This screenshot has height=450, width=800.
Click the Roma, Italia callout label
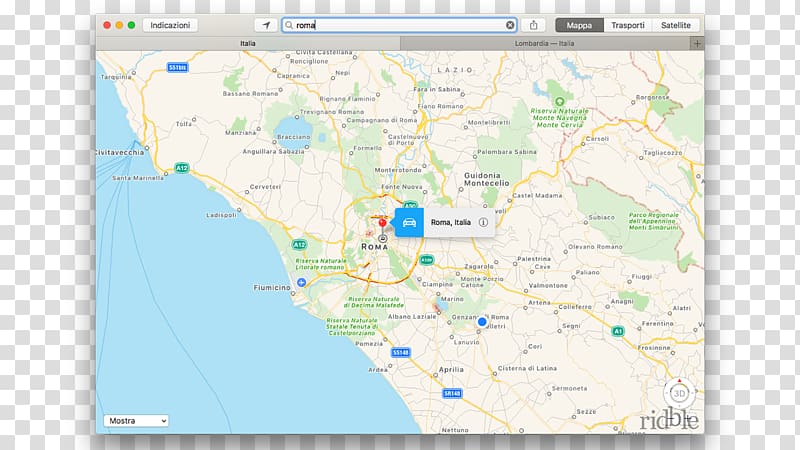click(451, 222)
